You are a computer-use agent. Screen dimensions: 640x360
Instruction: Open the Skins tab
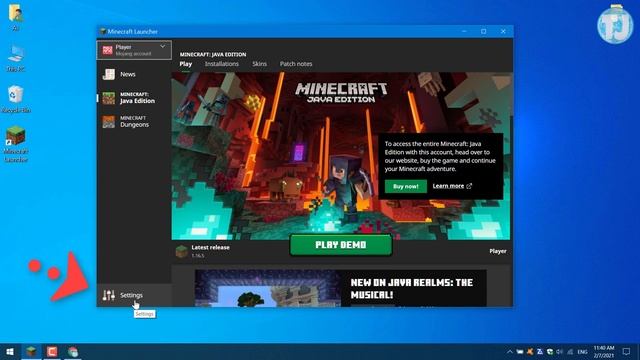(x=259, y=64)
